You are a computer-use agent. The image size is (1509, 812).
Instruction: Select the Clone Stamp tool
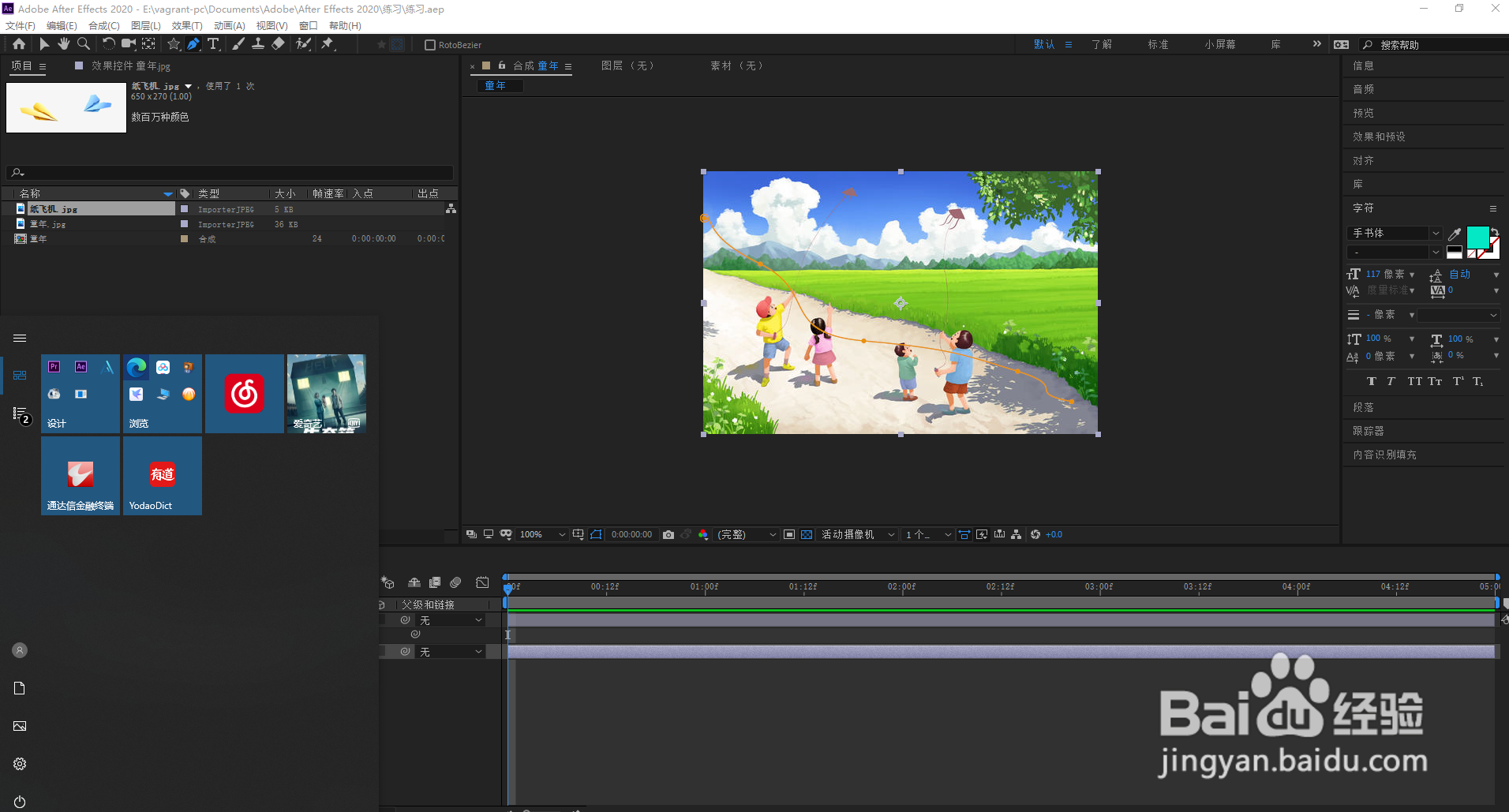pyautogui.click(x=258, y=44)
